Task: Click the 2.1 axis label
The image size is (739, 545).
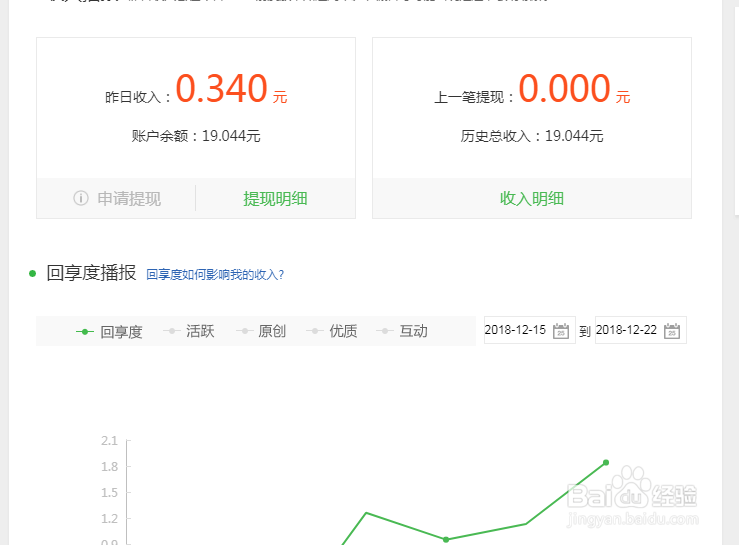Action: [109, 441]
